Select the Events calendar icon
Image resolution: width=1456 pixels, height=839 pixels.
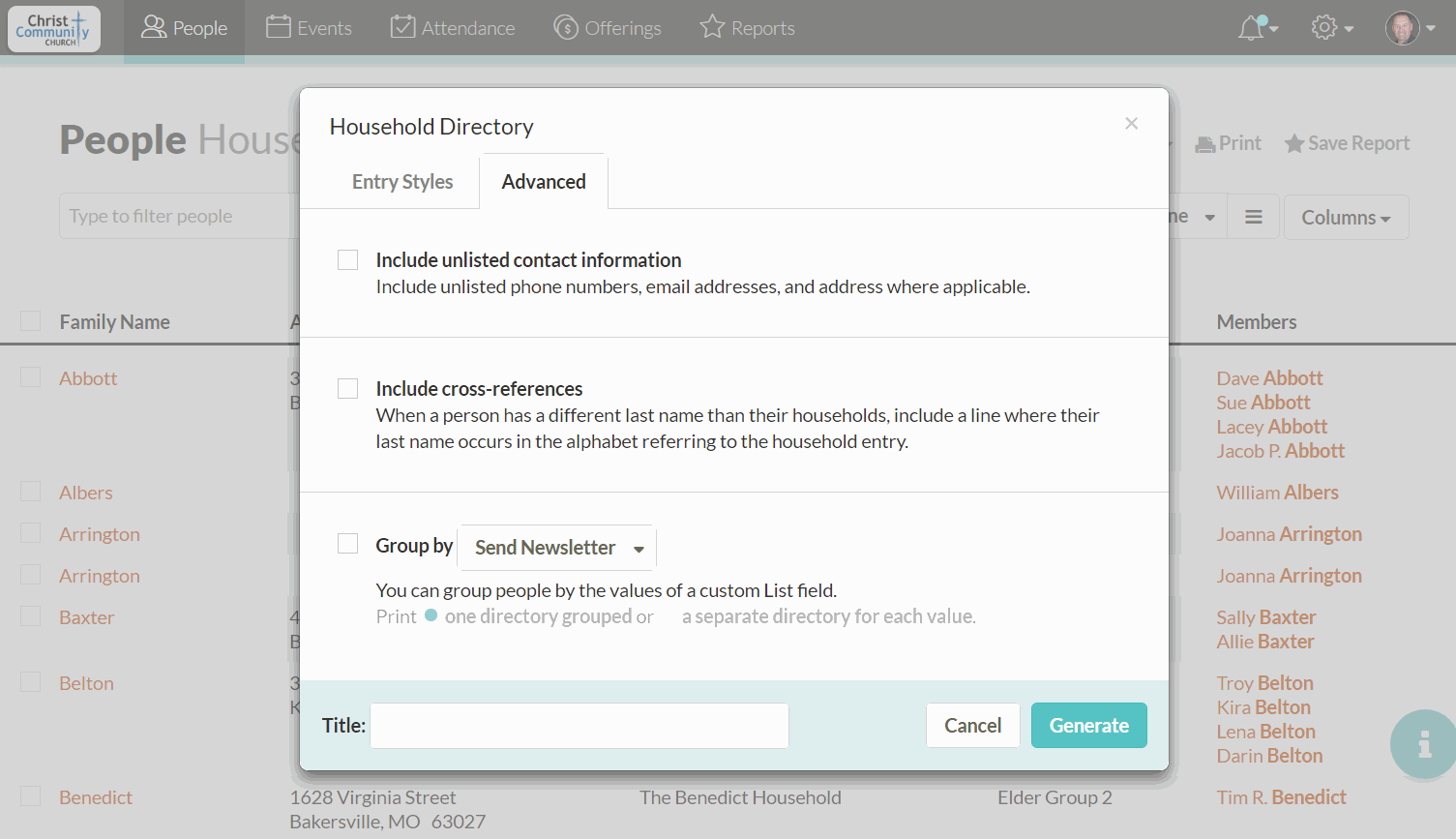(x=277, y=27)
